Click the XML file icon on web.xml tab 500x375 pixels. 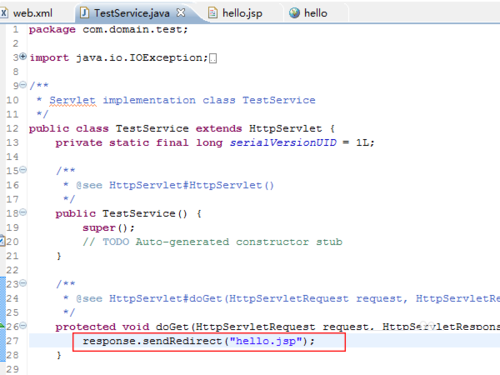tap(4, 13)
